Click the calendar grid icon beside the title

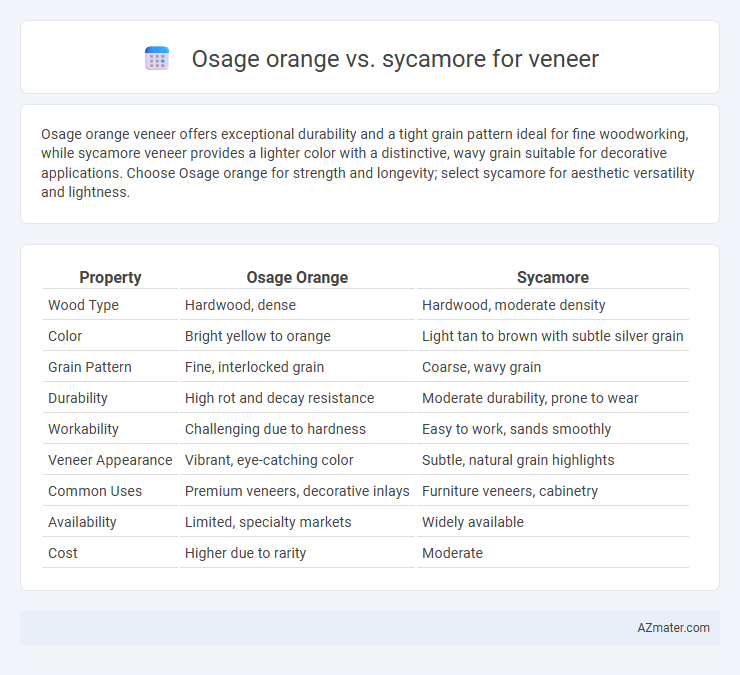pos(157,59)
